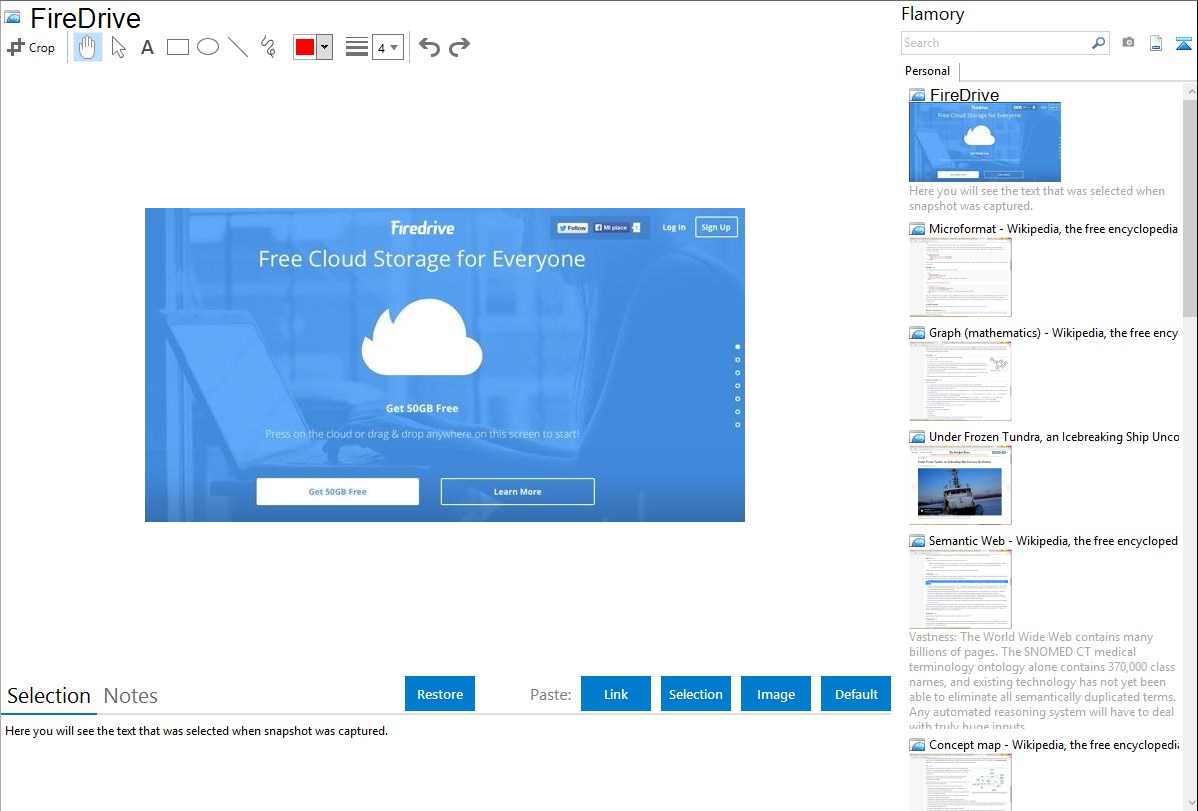Viewport: 1198px width, 811px height.
Task: Click the line thickness icon
Action: 357,47
